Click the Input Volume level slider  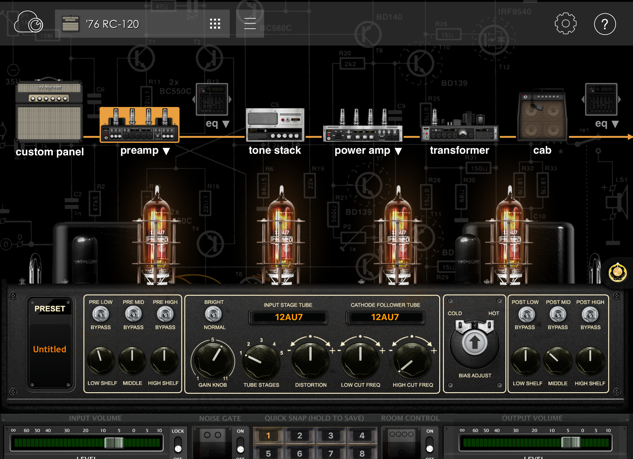[113, 442]
